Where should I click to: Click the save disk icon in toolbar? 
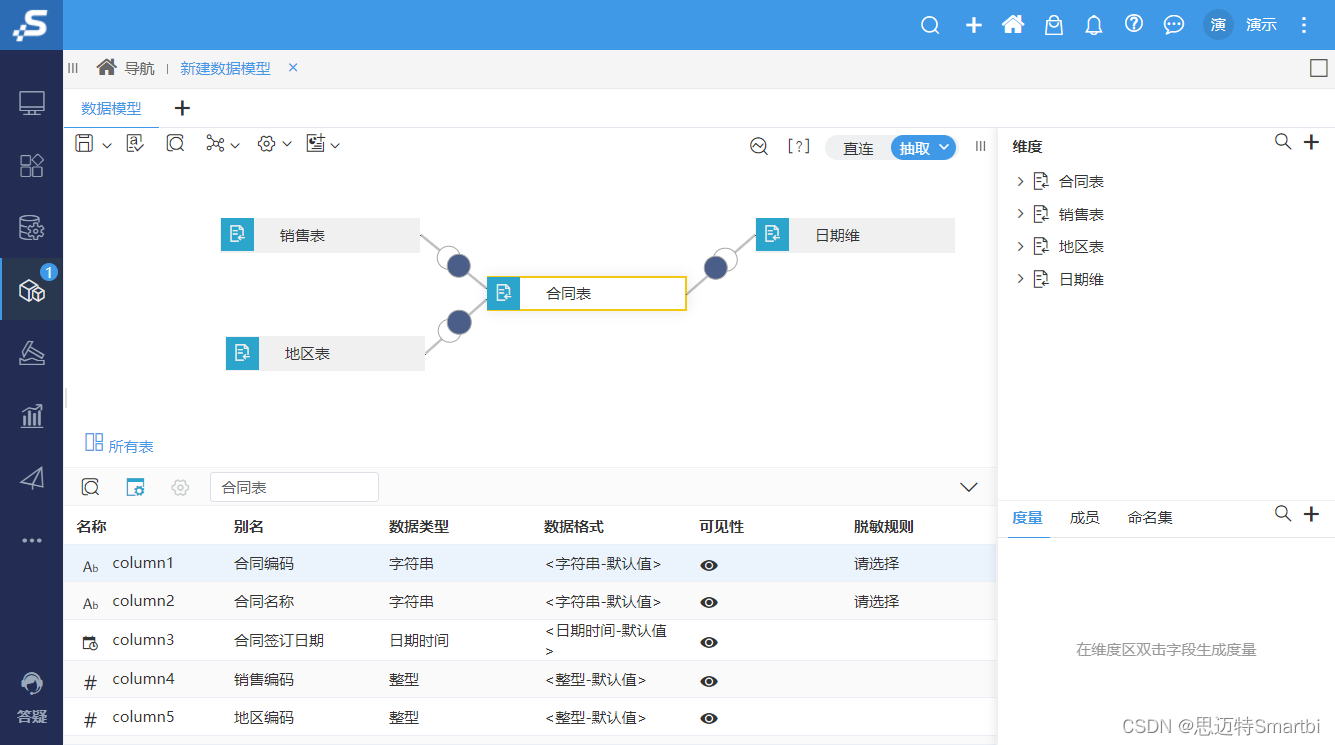[x=85, y=144]
